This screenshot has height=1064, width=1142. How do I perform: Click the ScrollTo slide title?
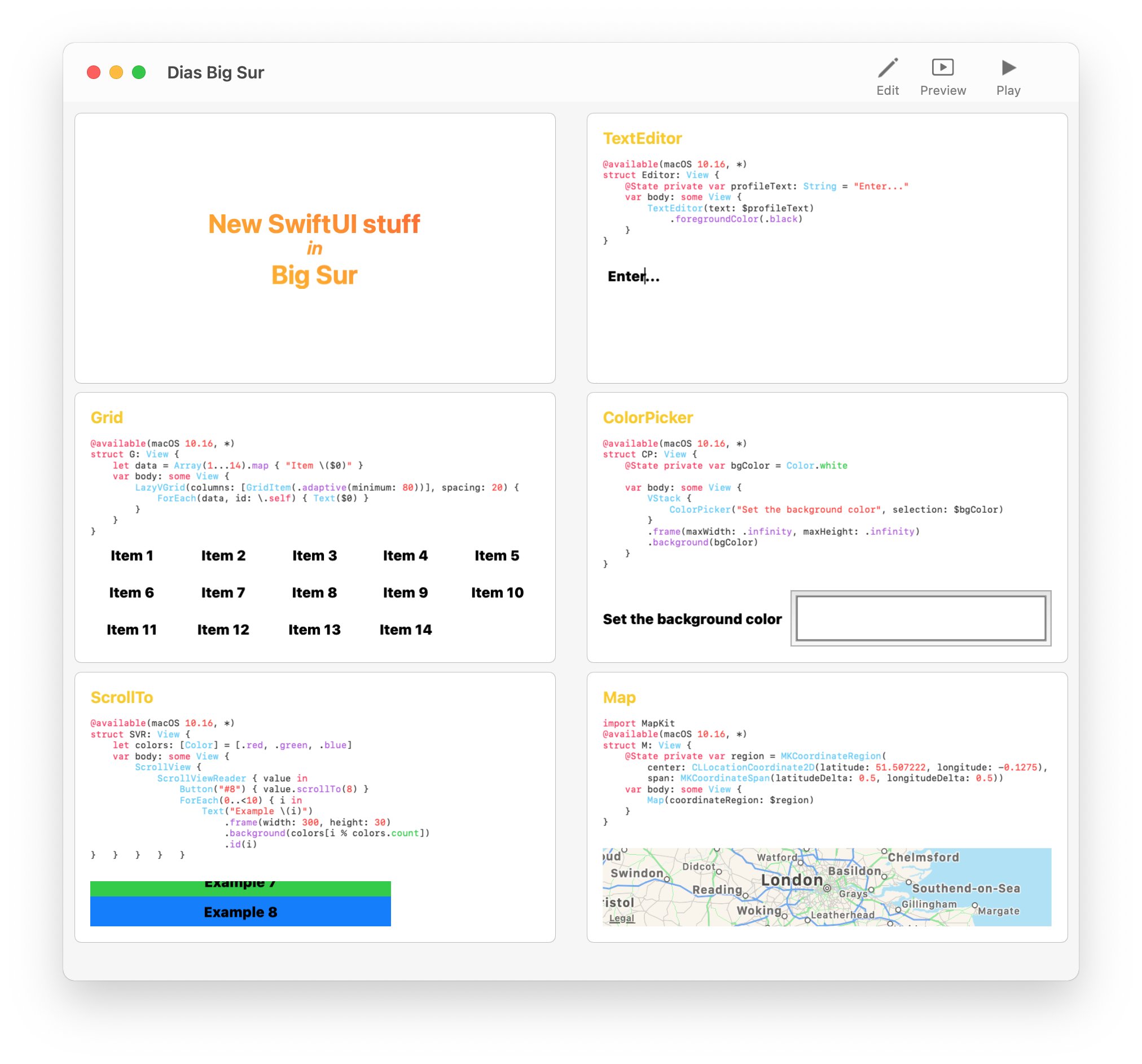[122, 697]
